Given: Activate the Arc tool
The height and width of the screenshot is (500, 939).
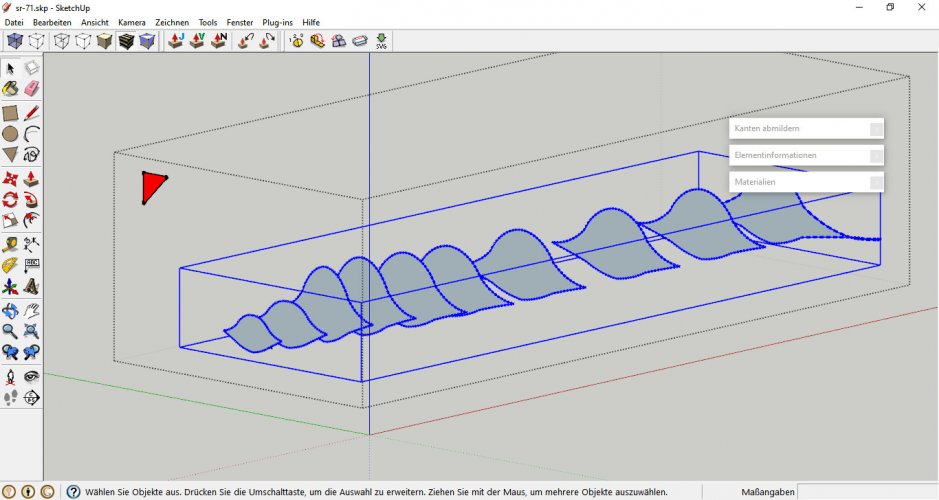Looking at the screenshot, I should tap(32, 134).
